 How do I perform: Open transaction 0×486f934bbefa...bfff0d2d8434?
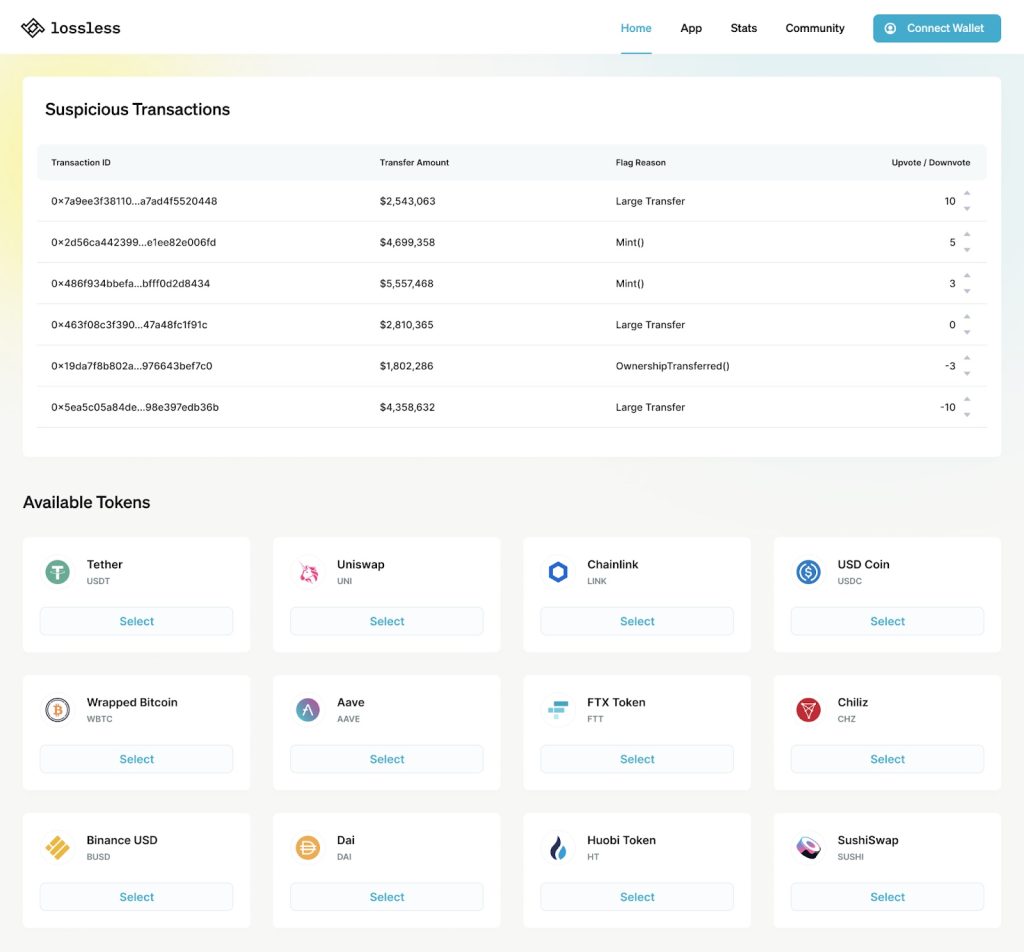[x=131, y=284]
